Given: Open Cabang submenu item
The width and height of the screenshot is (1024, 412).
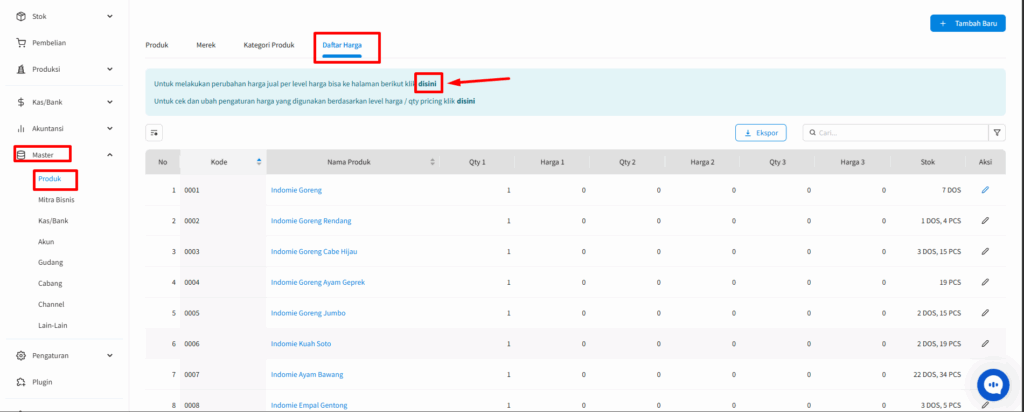Looking at the screenshot, I should click(50, 283).
